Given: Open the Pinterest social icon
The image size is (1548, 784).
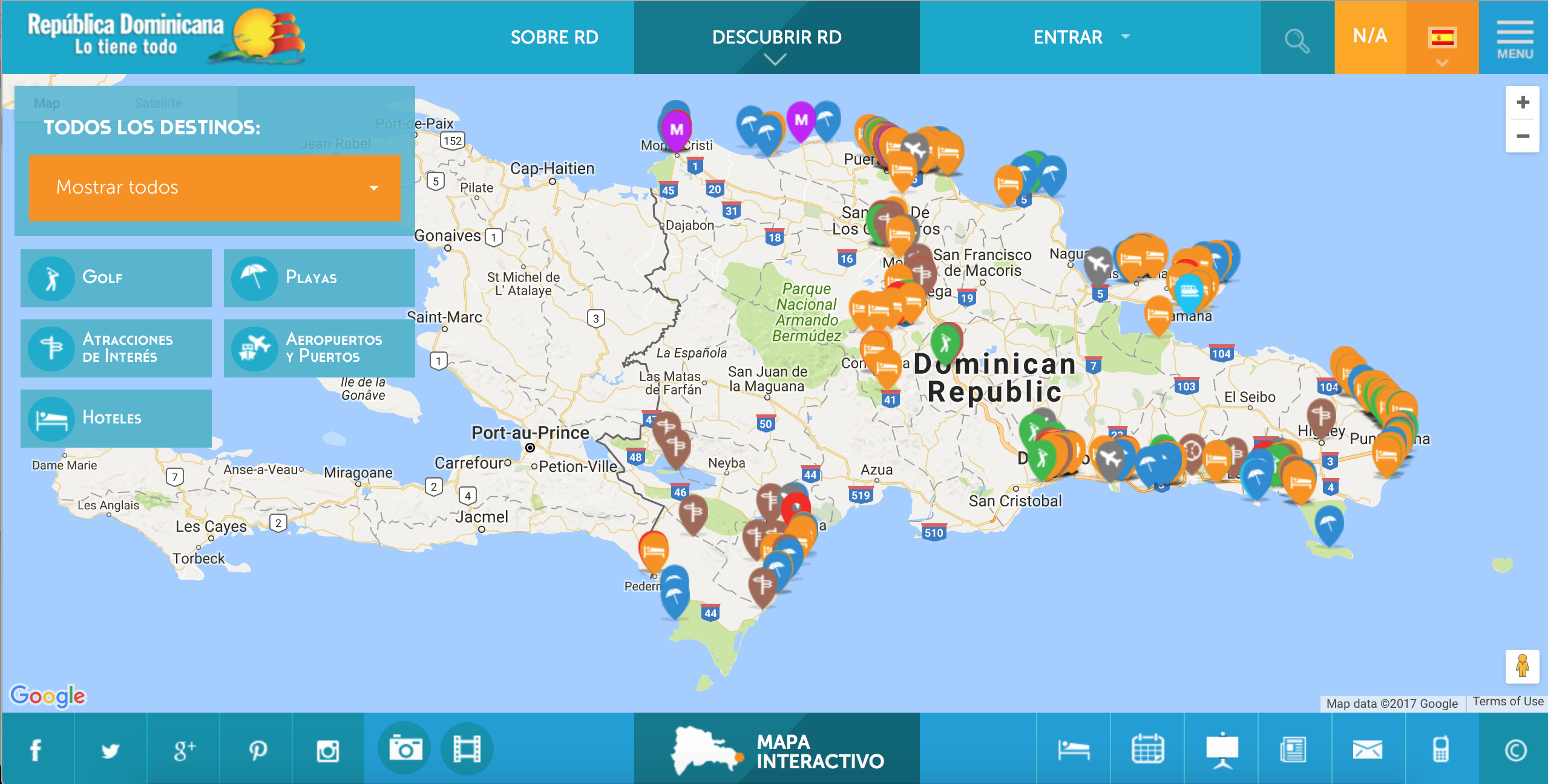Looking at the screenshot, I should pyautogui.click(x=258, y=750).
